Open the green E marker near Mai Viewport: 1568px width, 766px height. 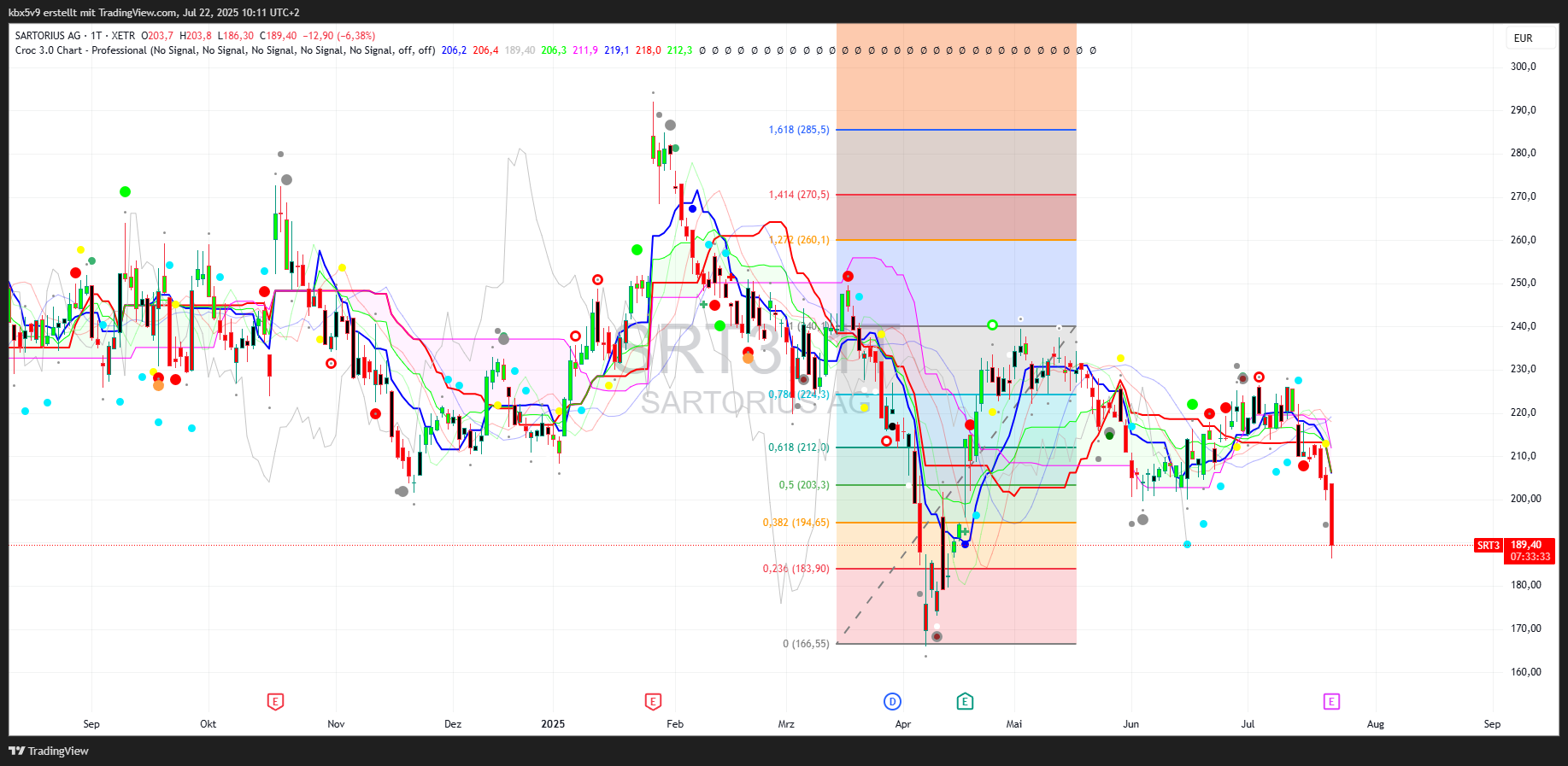[965, 701]
